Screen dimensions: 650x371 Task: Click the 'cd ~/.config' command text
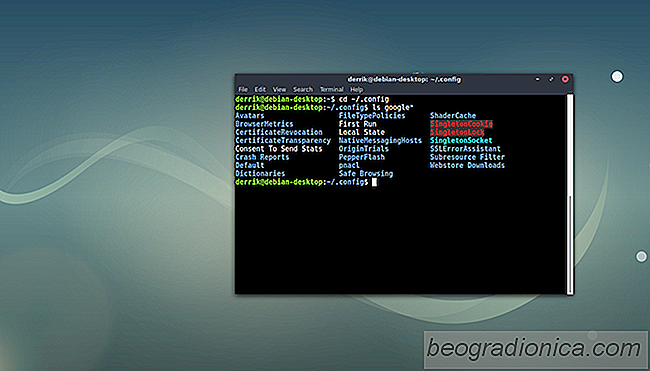click(364, 99)
